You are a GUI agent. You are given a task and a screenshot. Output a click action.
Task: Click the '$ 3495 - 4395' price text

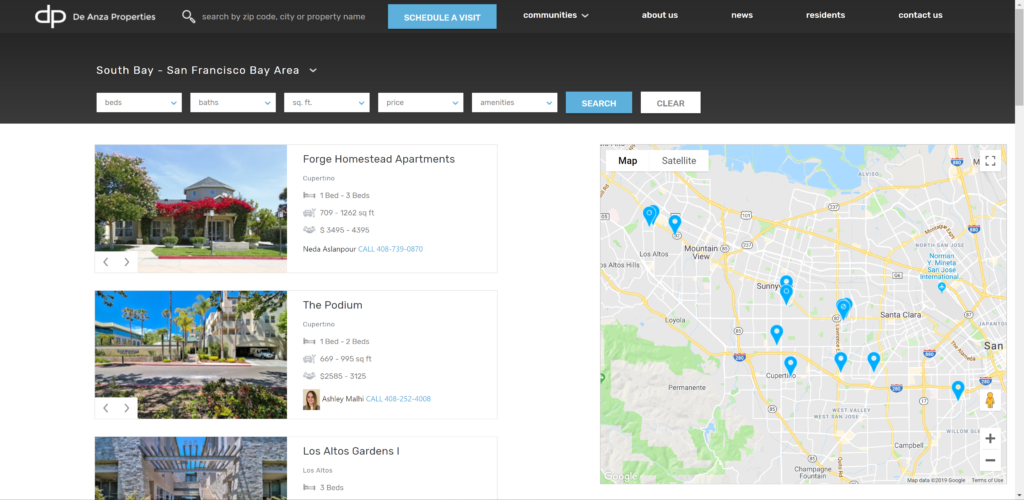coord(345,230)
